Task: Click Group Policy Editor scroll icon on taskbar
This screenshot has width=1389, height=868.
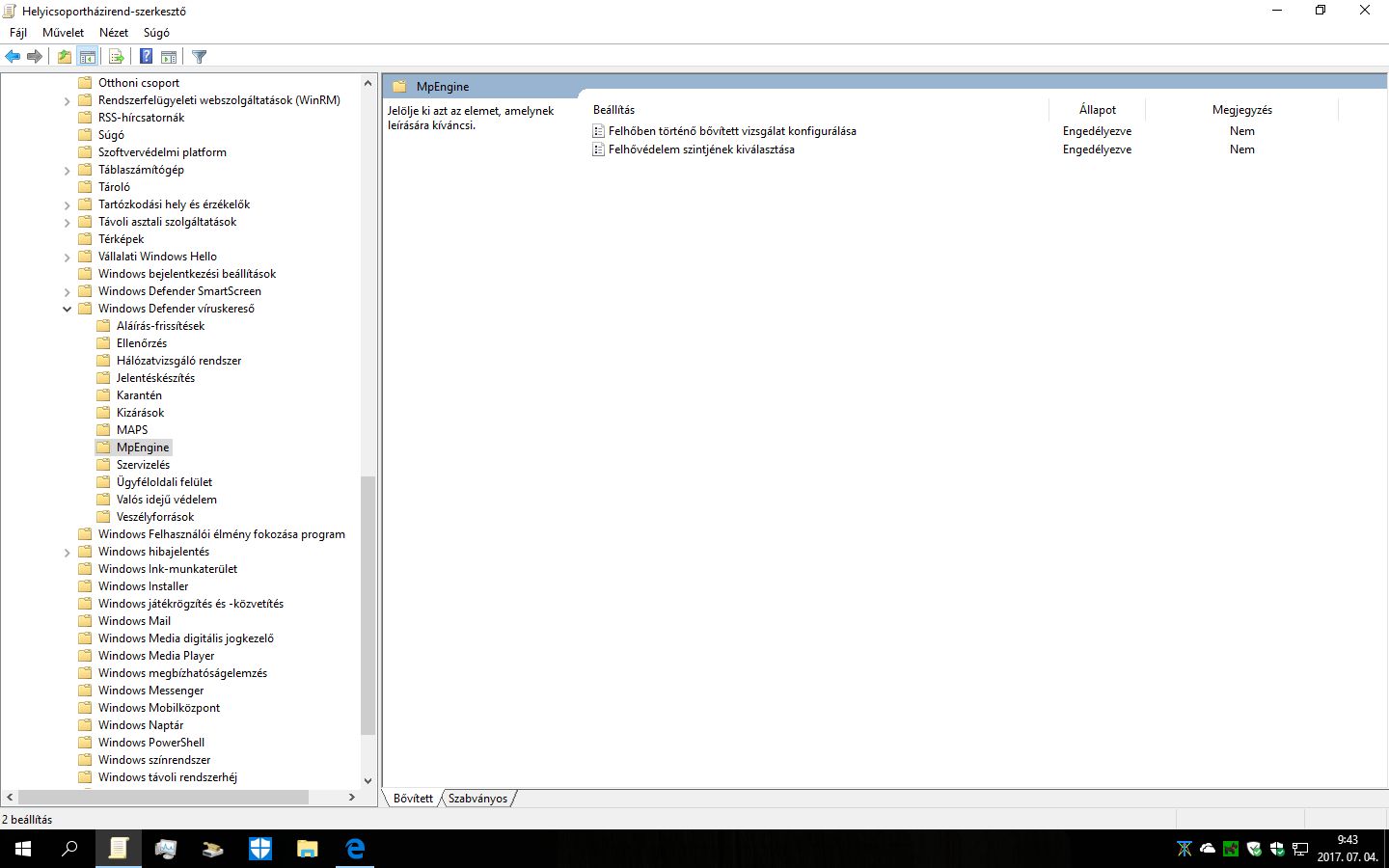Action: (x=119, y=849)
